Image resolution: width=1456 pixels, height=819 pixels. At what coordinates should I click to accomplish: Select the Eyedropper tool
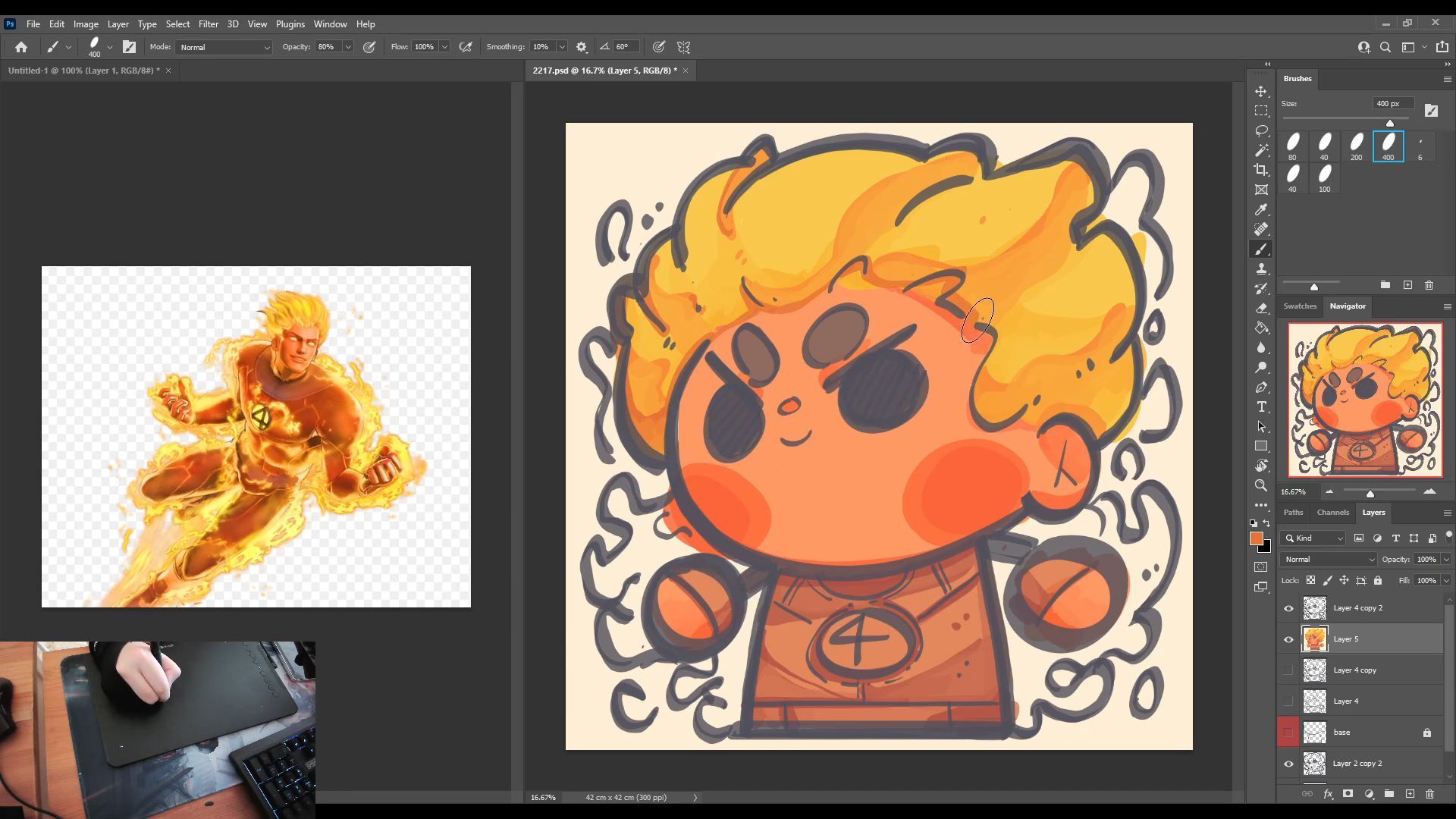[x=1261, y=209]
